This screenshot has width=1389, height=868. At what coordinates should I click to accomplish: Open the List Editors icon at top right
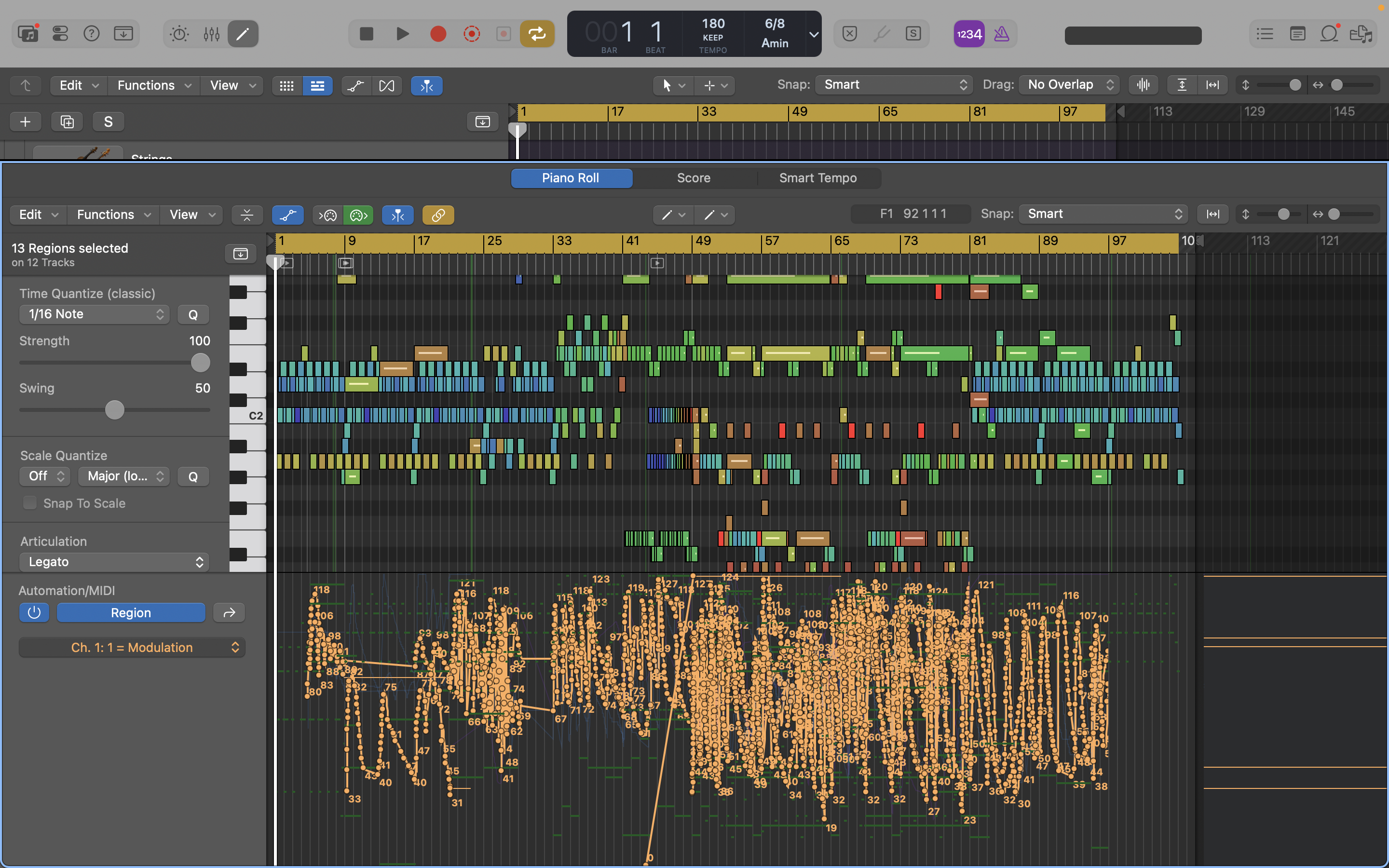point(1265,34)
